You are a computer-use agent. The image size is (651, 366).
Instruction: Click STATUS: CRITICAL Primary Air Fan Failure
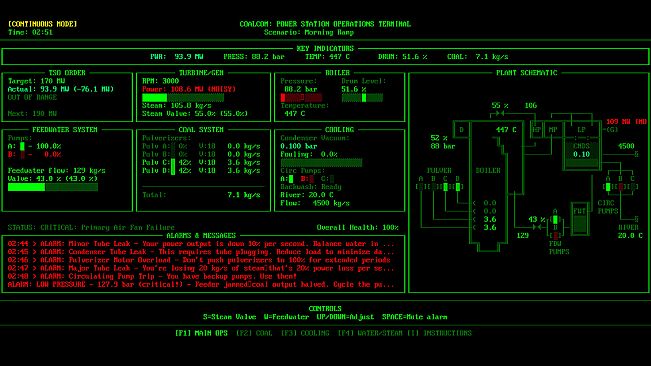click(x=91, y=227)
